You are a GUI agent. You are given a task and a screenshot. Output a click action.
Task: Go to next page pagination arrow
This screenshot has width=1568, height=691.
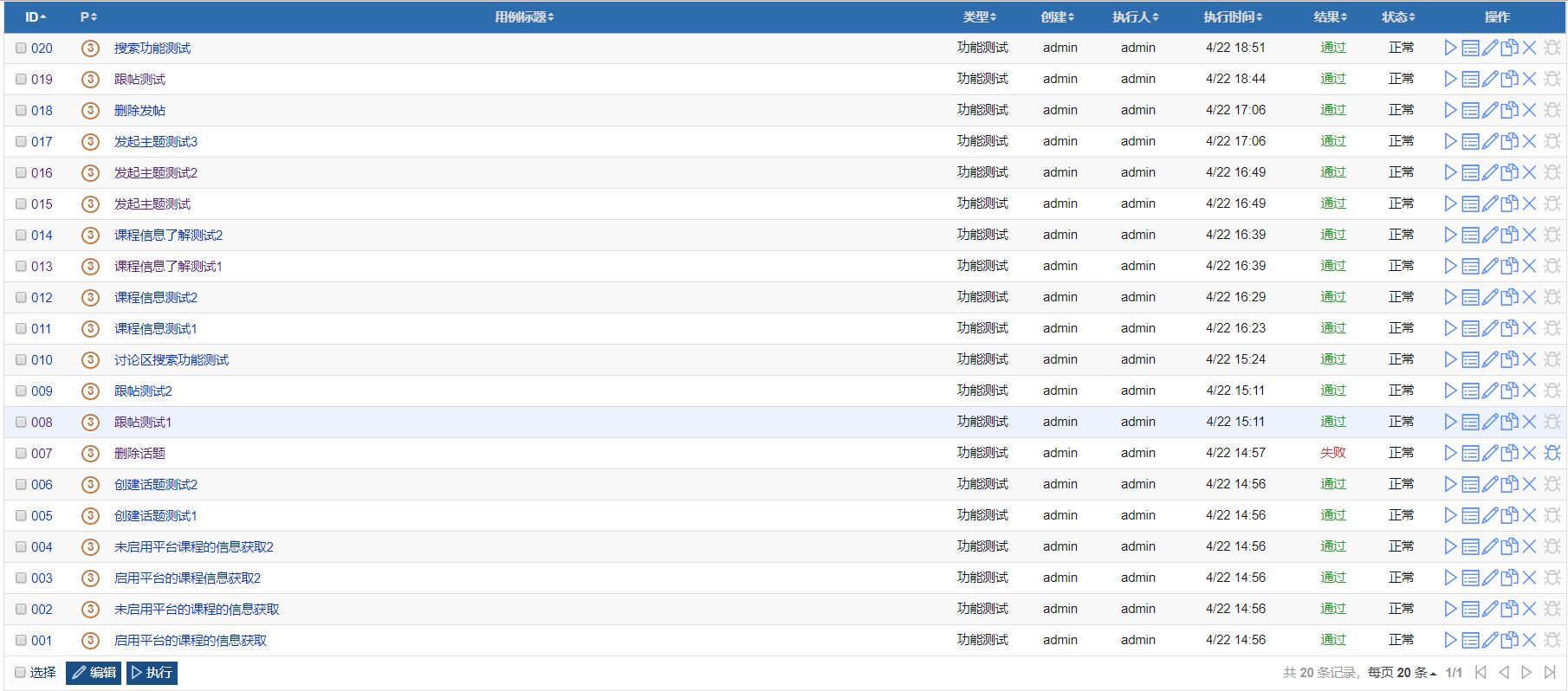pos(1526,673)
